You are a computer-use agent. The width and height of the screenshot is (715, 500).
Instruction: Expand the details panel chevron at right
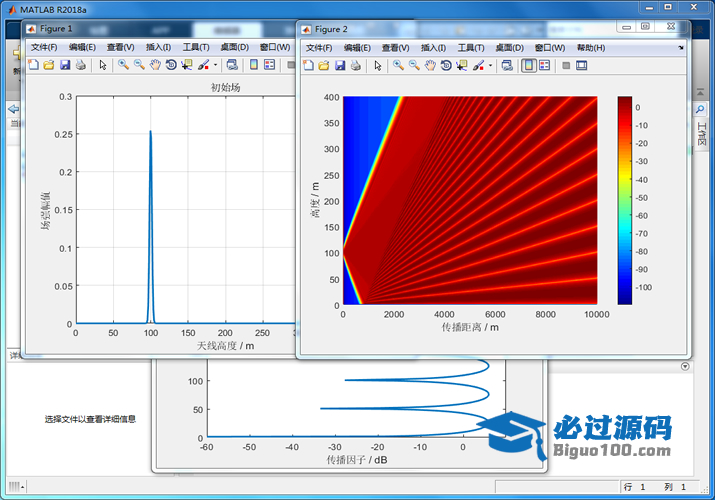pos(685,367)
